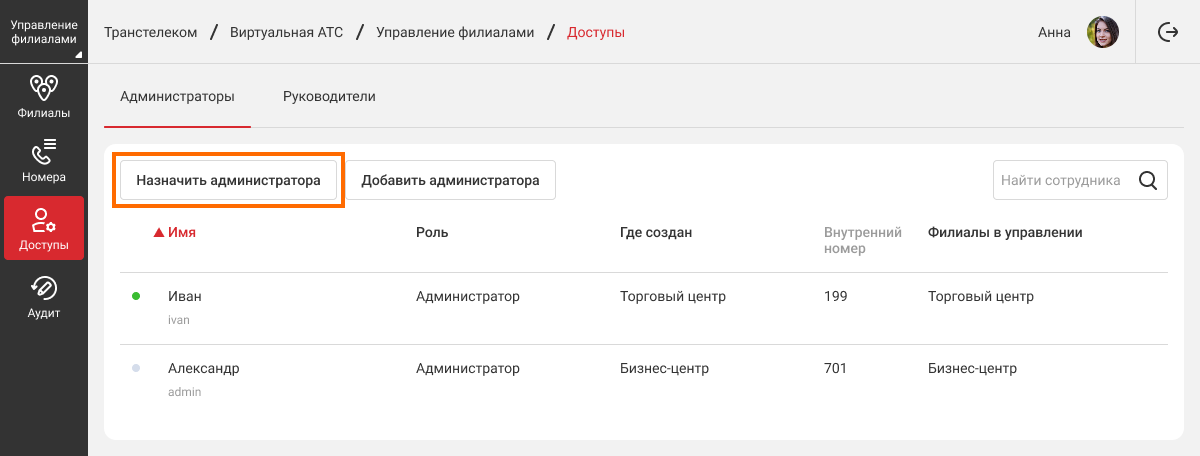Open the Номера phone icon section
Screen dimensions: 1200x456
click(44, 161)
